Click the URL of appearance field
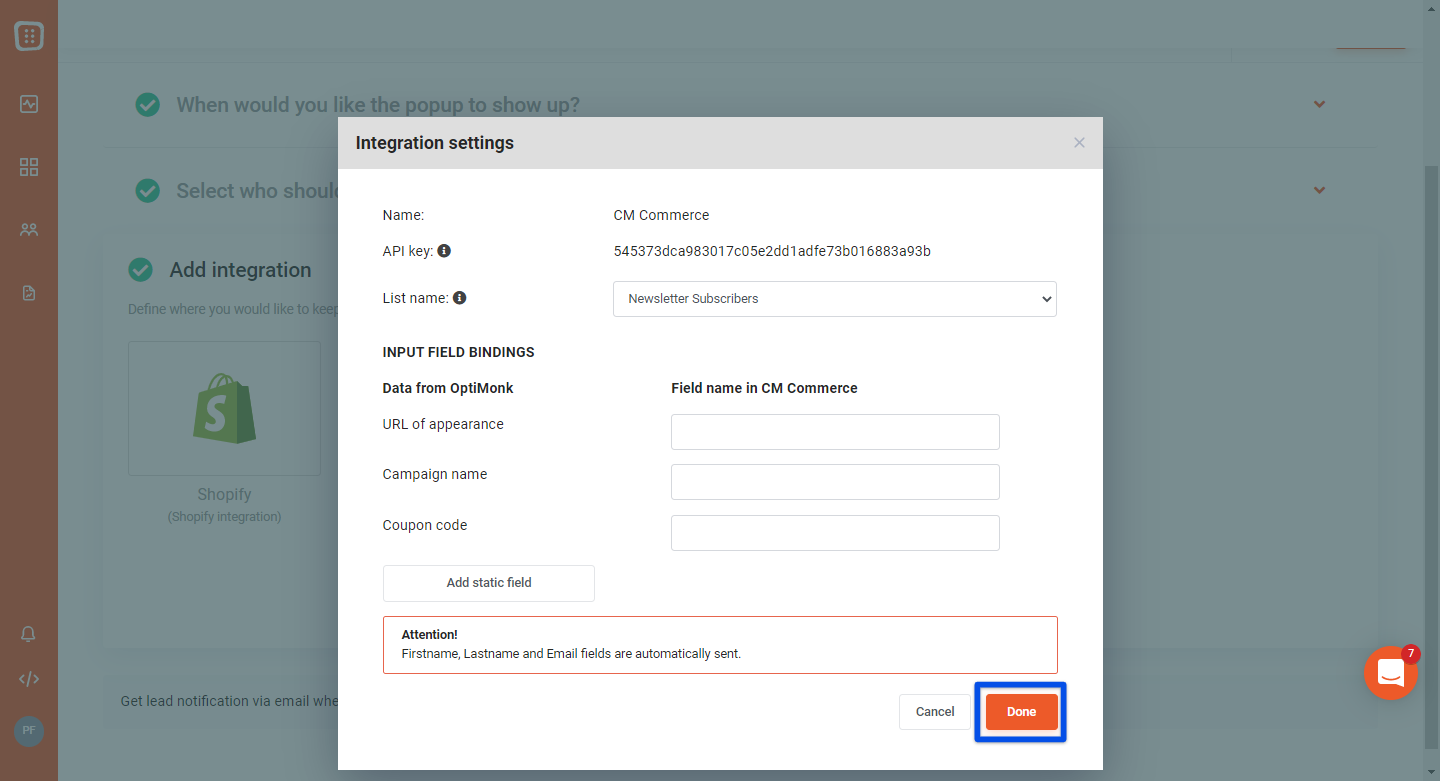The height and width of the screenshot is (781, 1440). [835, 432]
